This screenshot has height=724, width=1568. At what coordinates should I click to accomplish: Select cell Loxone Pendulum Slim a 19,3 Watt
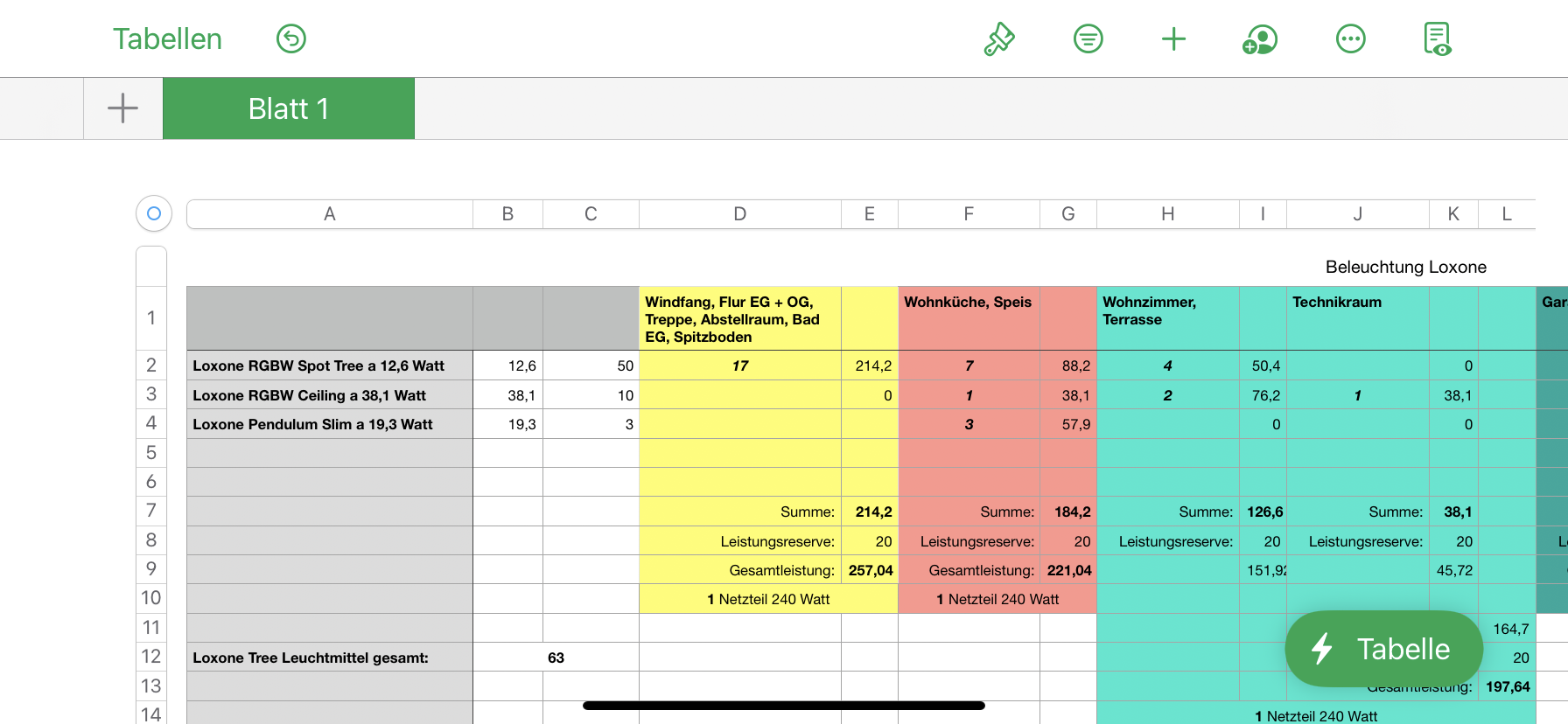click(330, 424)
